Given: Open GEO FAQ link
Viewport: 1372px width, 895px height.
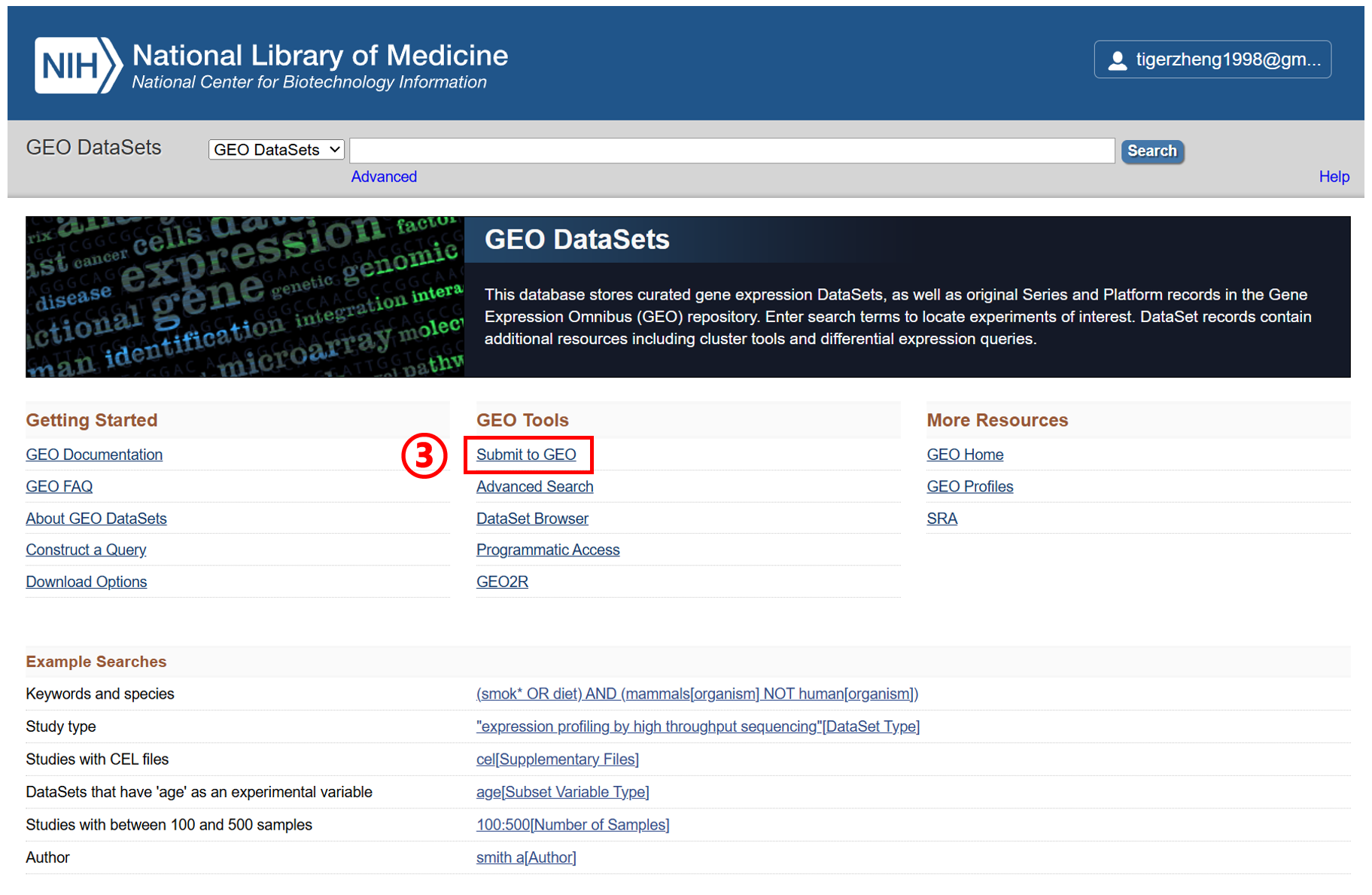Looking at the screenshot, I should tap(59, 486).
